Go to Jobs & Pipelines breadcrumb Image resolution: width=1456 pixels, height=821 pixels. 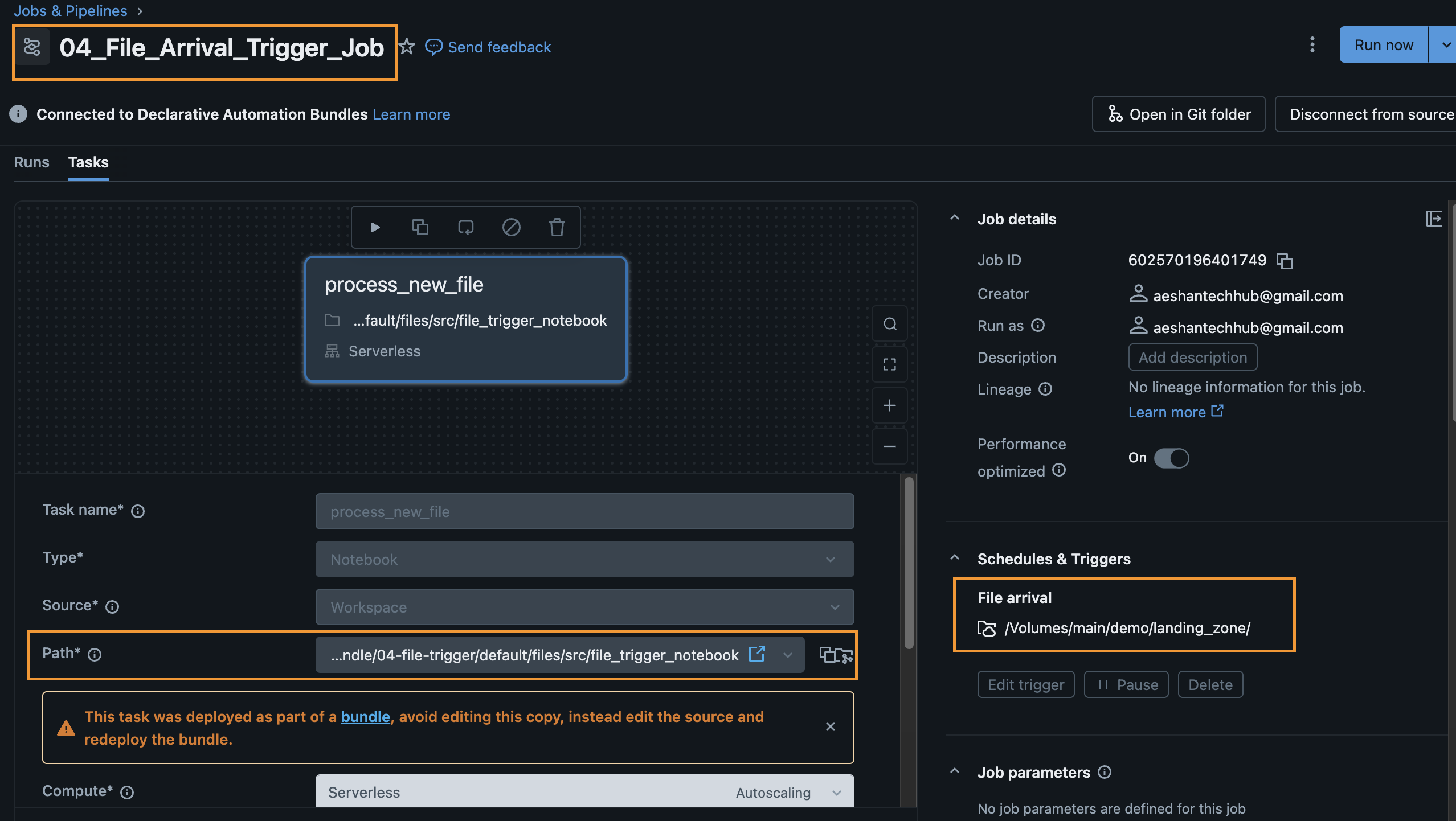coord(71,11)
